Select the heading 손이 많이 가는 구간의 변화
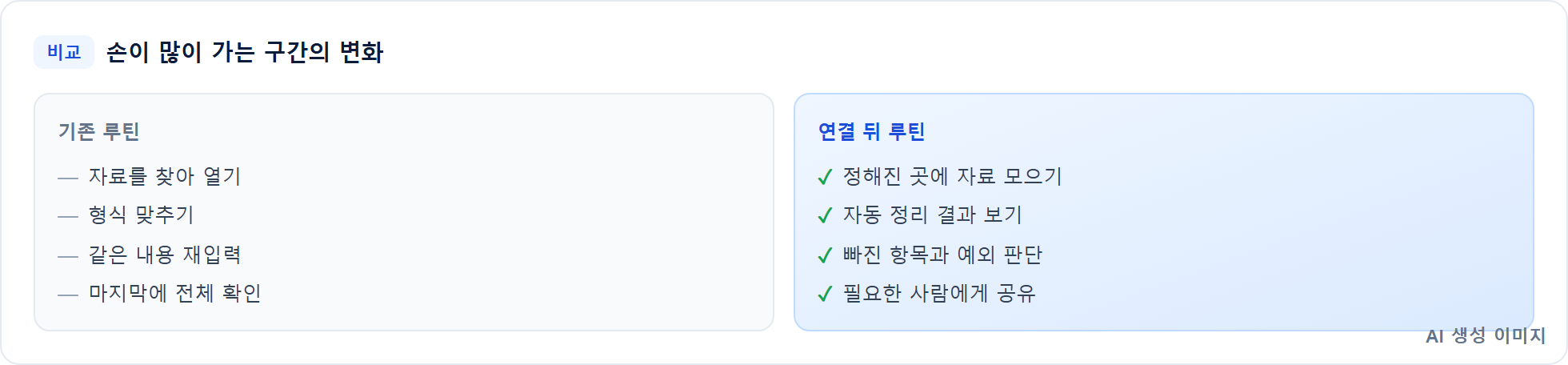The height and width of the screenshot is (365, 1568). pyautogui.click(x=245, y=52)
